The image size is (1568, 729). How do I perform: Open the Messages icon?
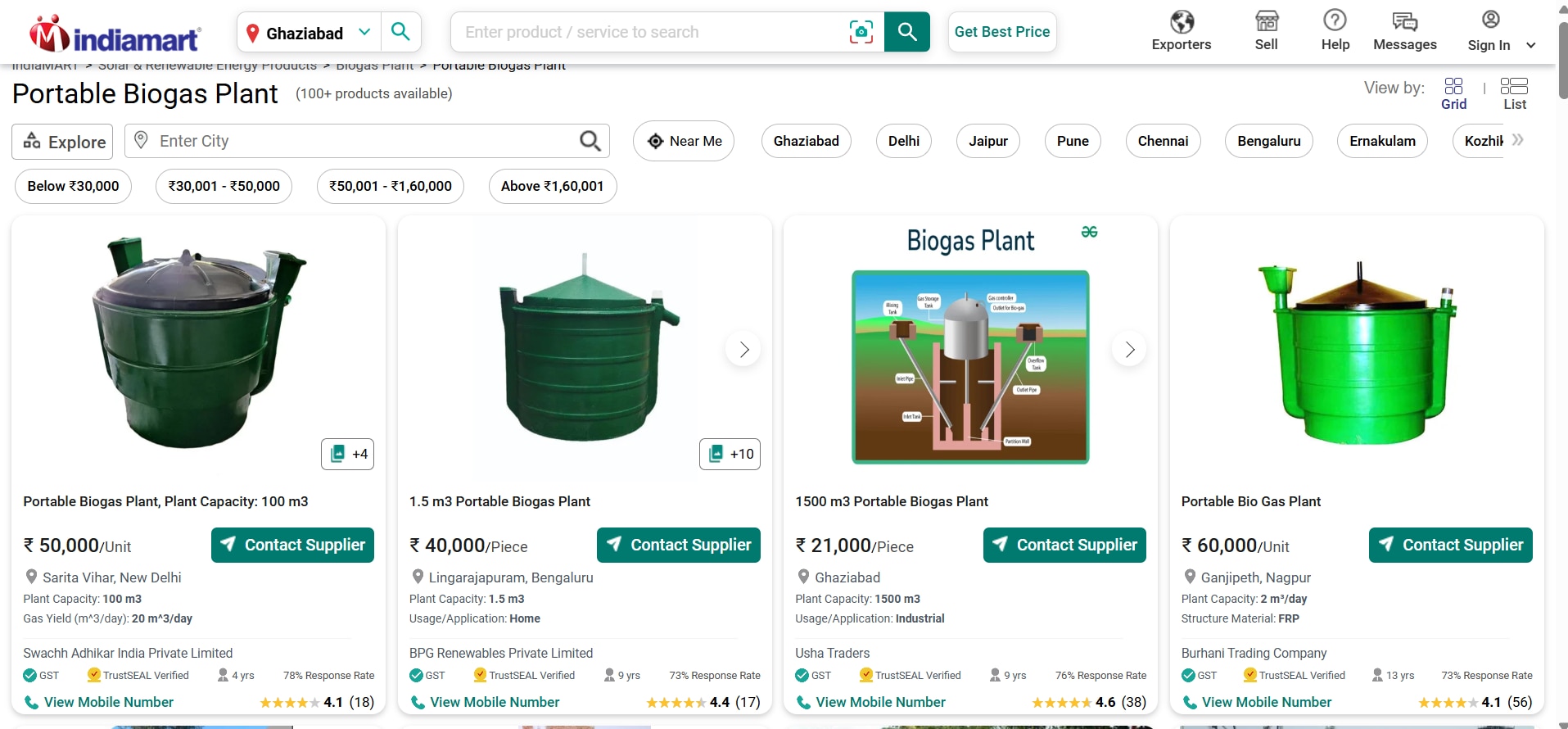point(1404,21)
